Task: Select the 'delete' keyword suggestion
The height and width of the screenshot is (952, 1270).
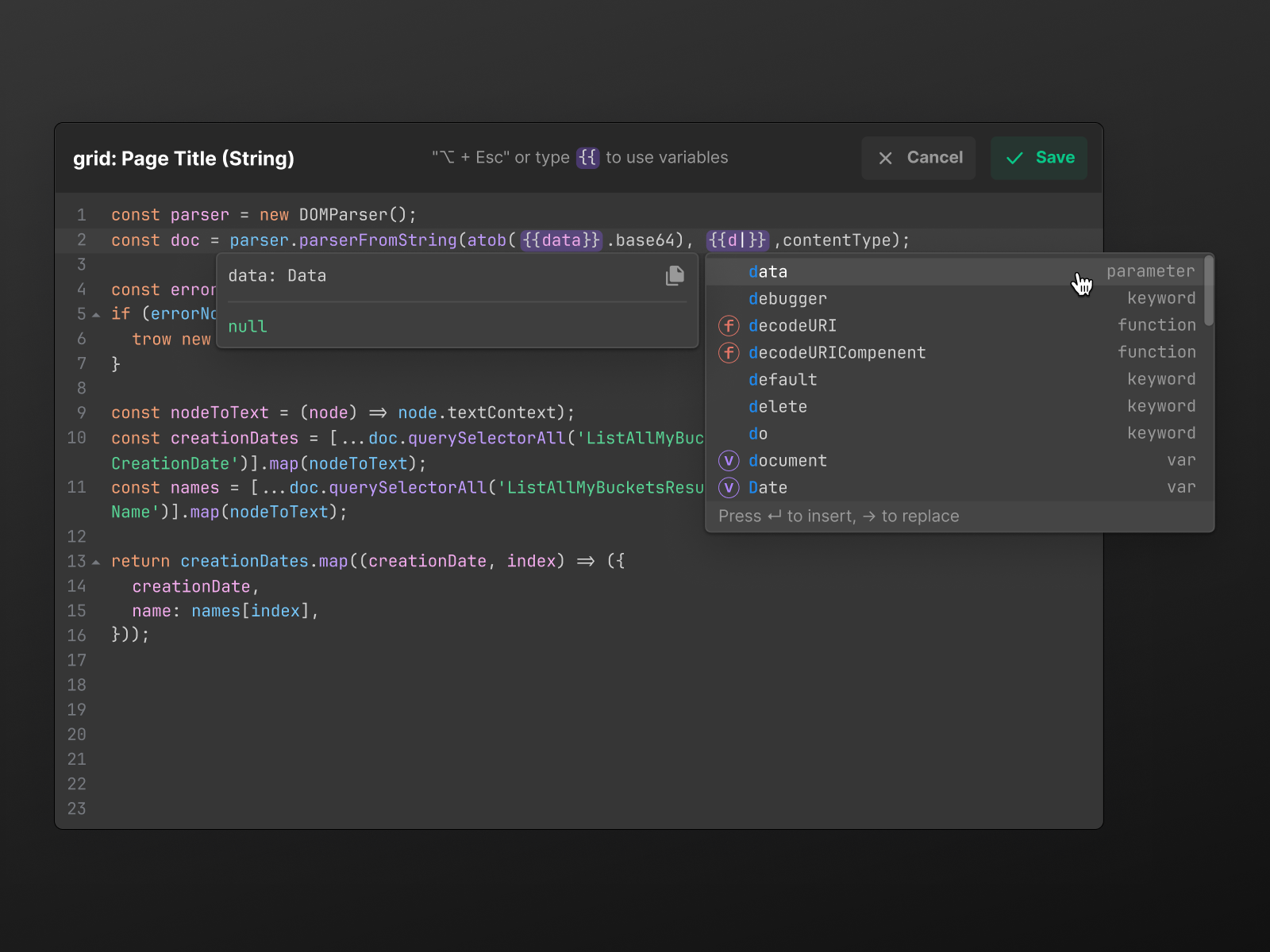Action: click(955, 407)
